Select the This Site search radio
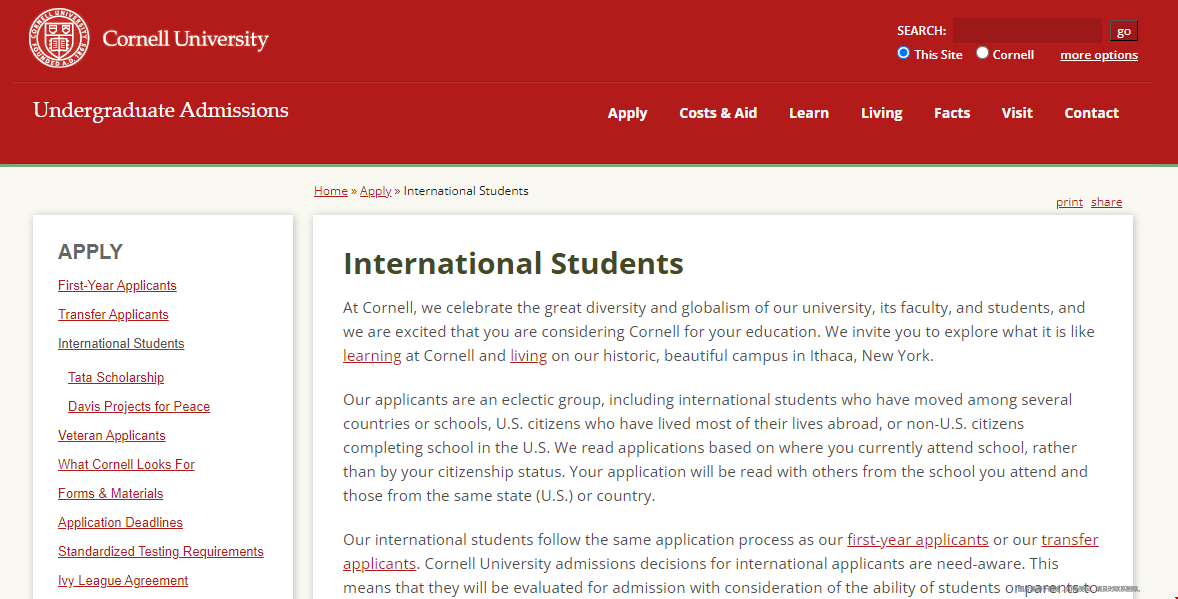 [x=904, y=53]
